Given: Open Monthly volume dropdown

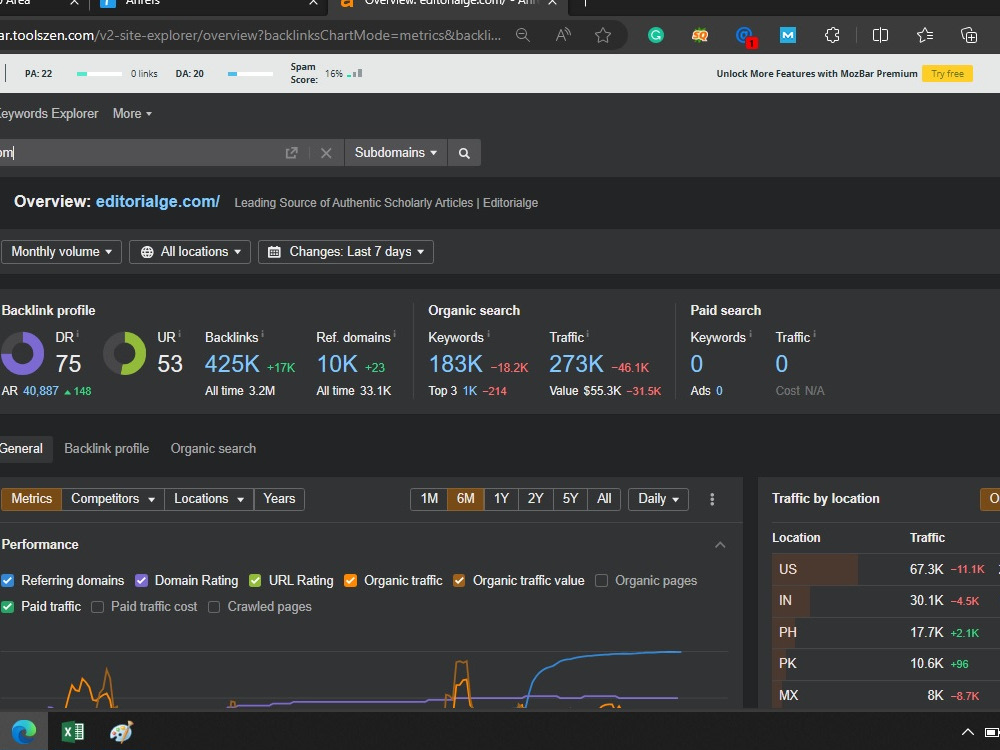Looking at the screenshot, I should 61,252.
